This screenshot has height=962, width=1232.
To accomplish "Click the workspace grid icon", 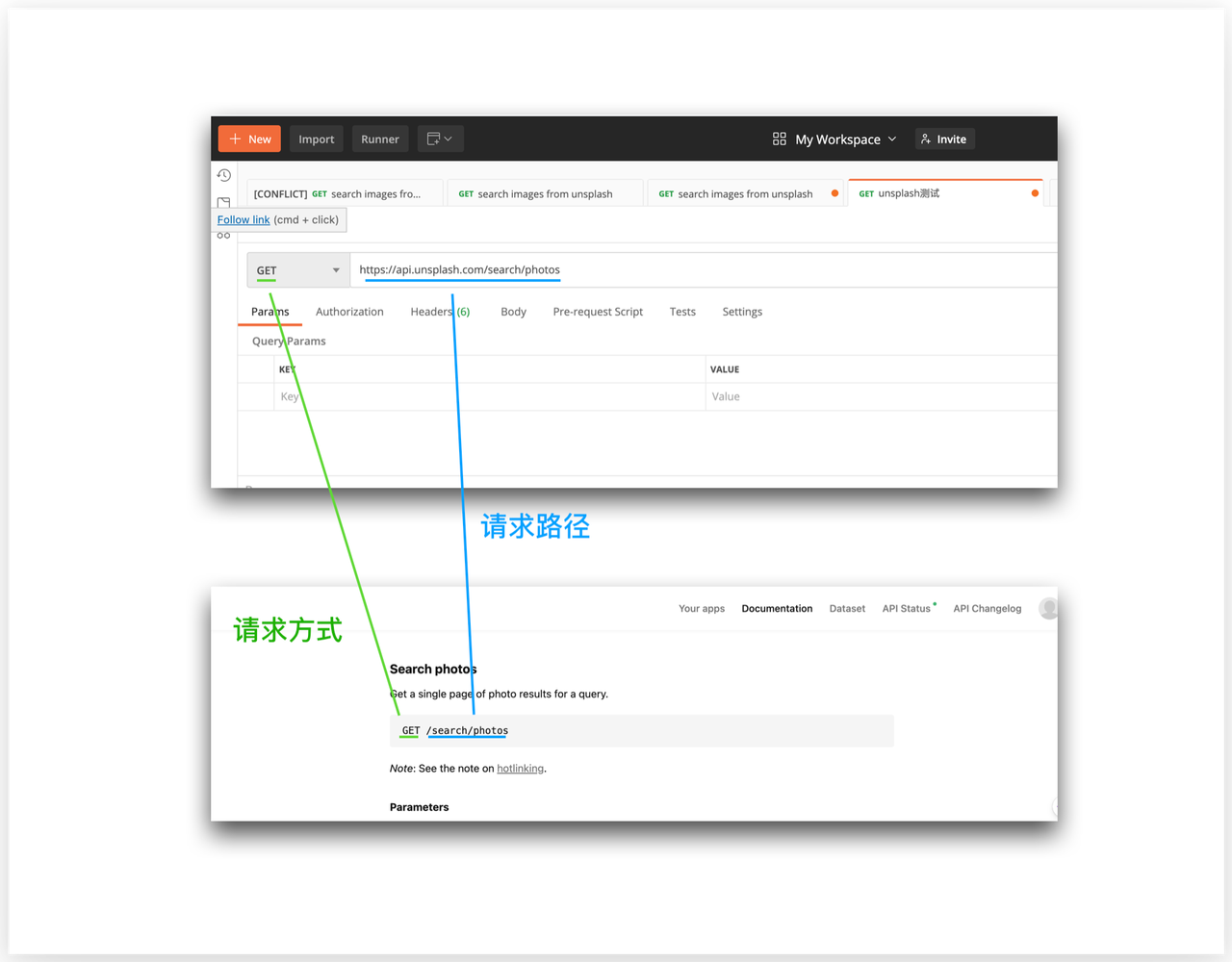I will tap(780, 139).
